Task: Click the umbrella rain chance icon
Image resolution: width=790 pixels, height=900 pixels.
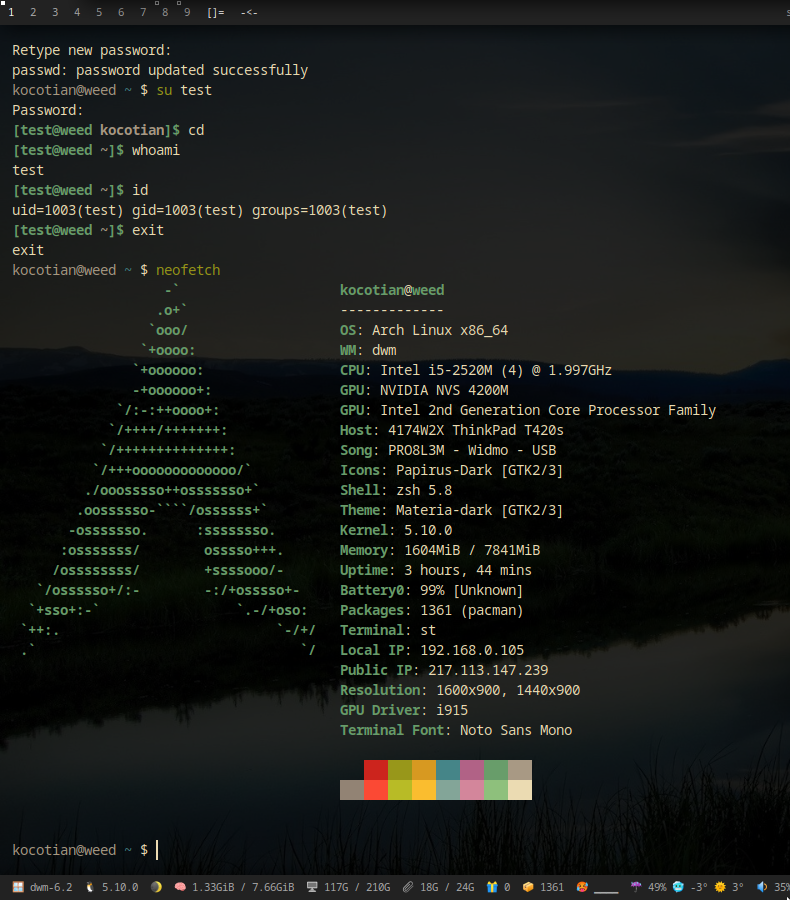Action: pyautogui.click(x=636, y=887)
